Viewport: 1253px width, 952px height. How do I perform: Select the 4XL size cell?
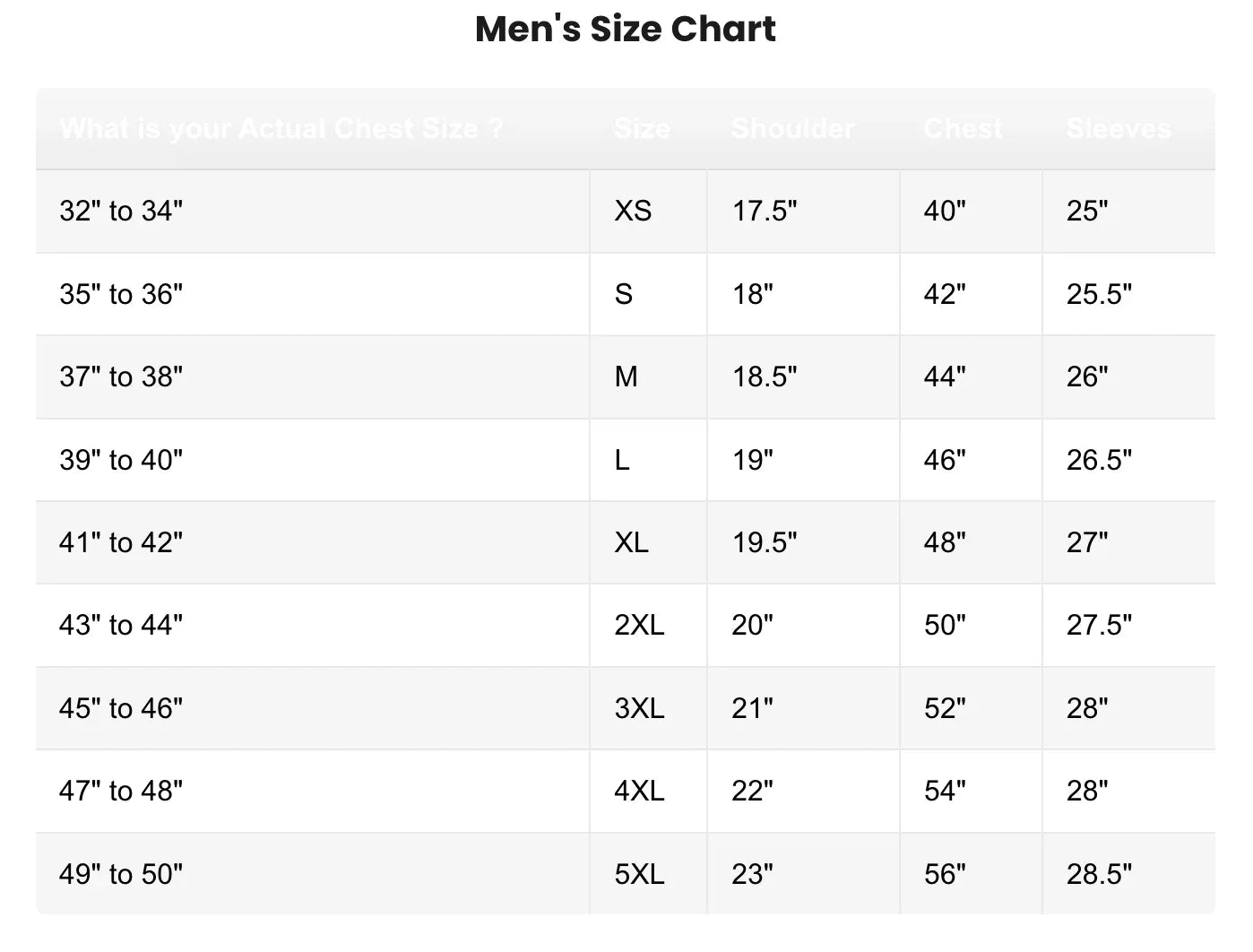[639, 792]
